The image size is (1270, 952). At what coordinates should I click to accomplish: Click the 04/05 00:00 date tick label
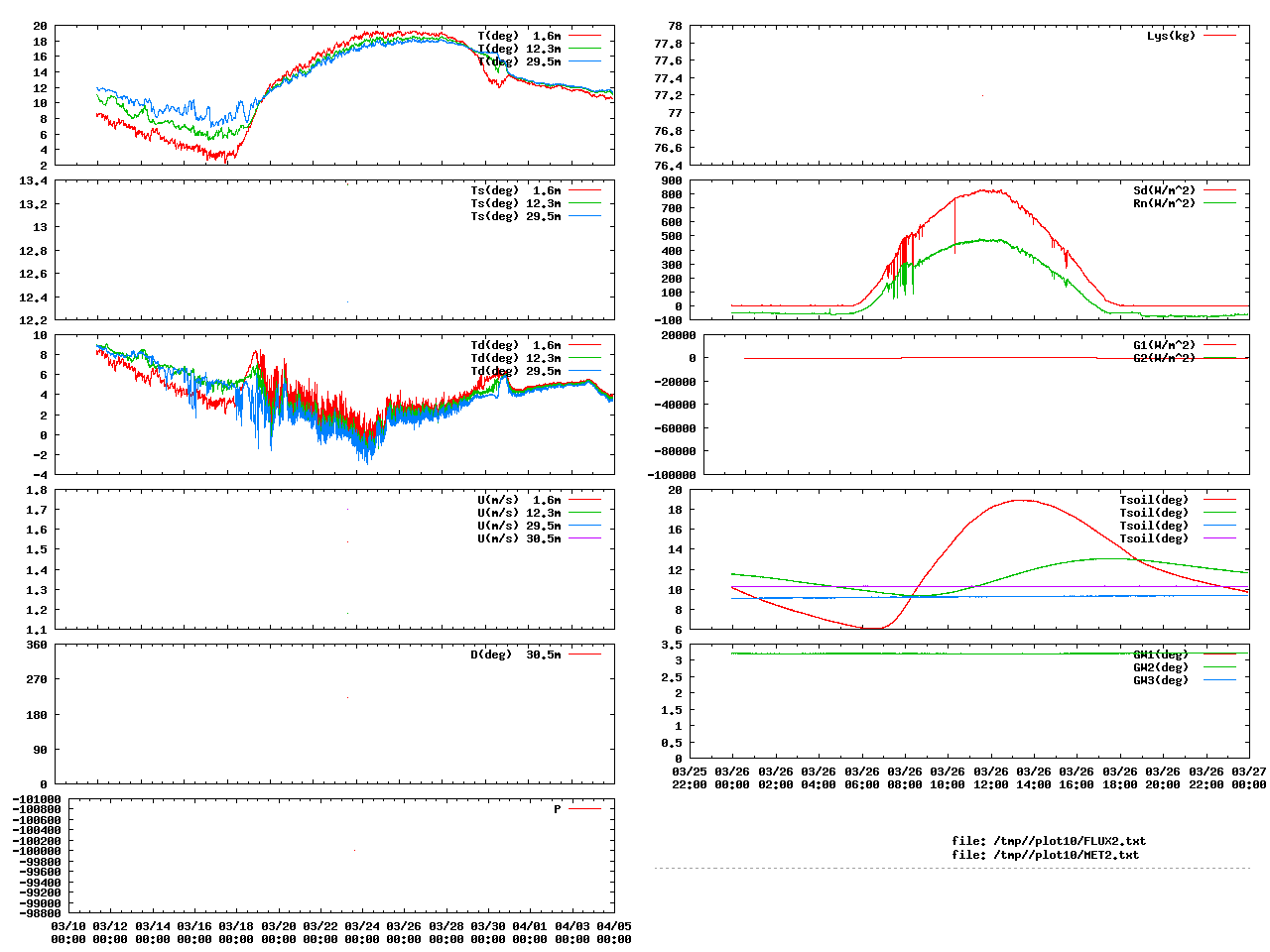[614, 932]
